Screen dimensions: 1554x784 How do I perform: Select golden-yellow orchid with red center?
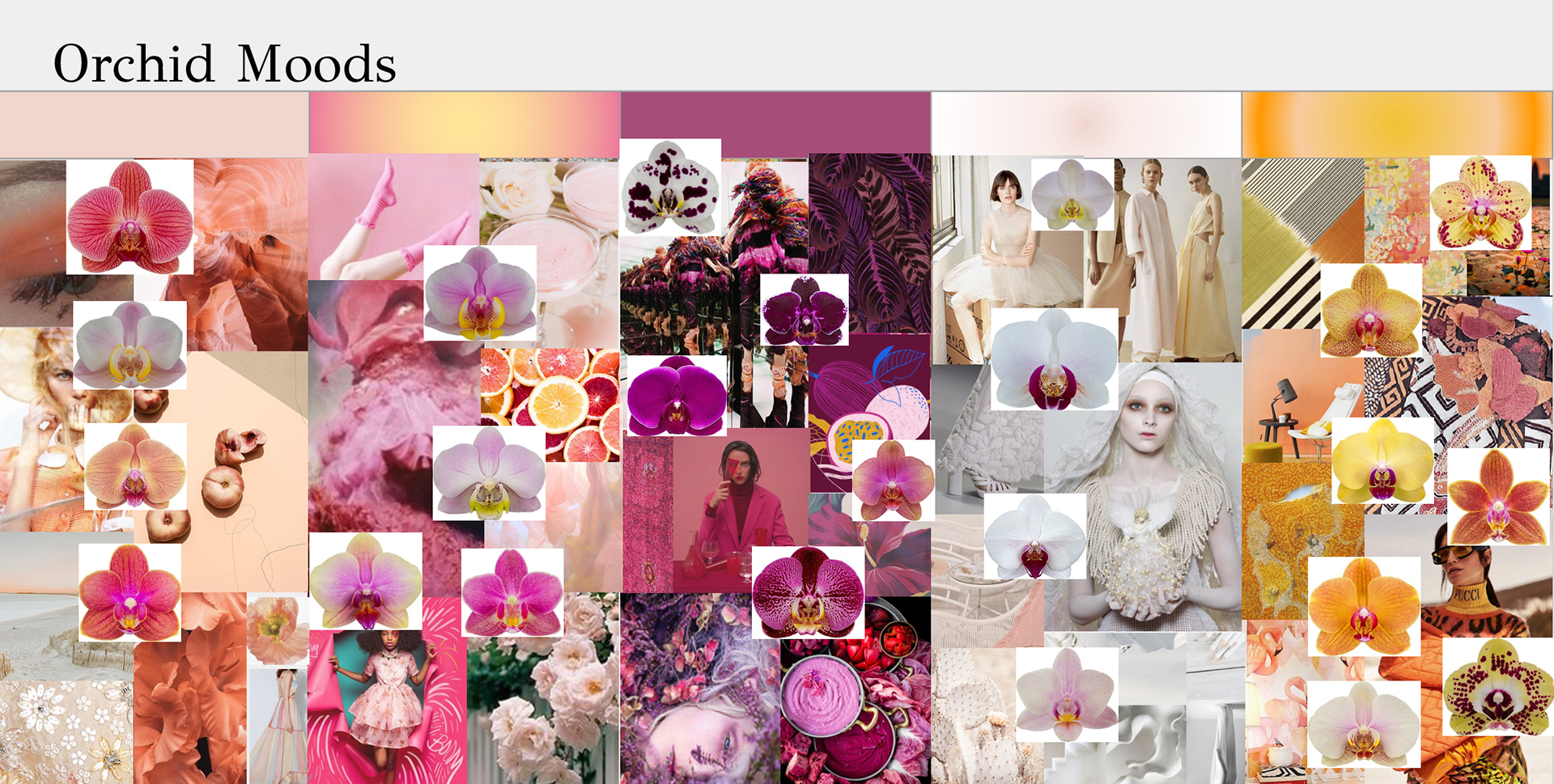coord(1371,311)
